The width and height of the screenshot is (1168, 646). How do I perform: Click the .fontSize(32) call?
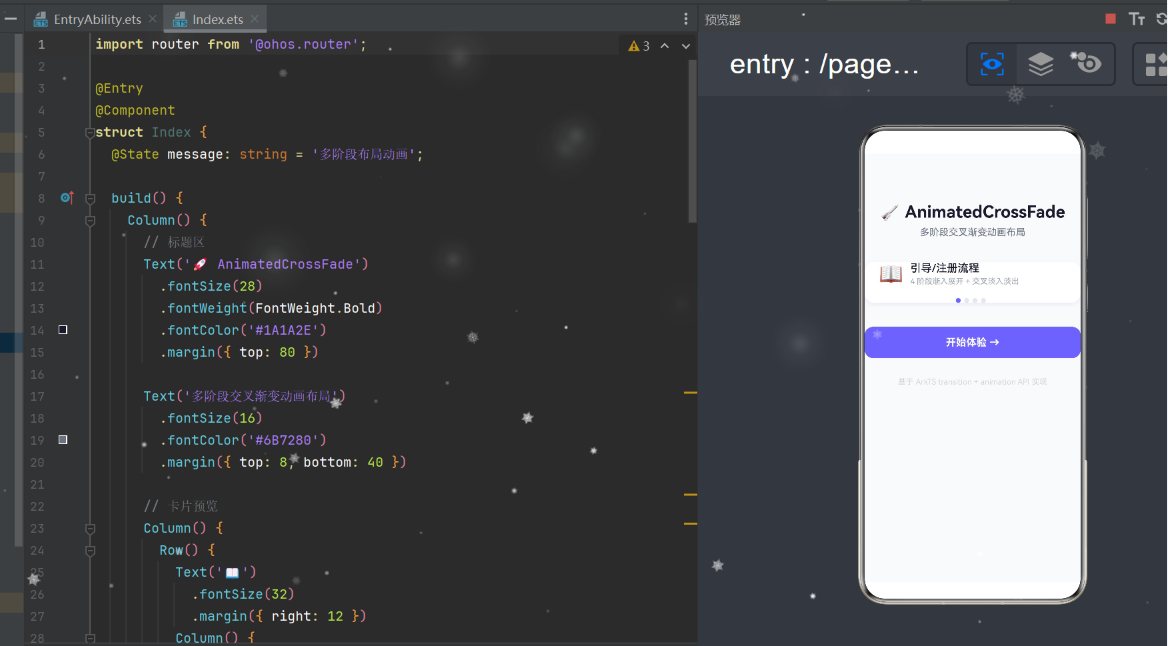pyautogui.click(x=243, y=595)
